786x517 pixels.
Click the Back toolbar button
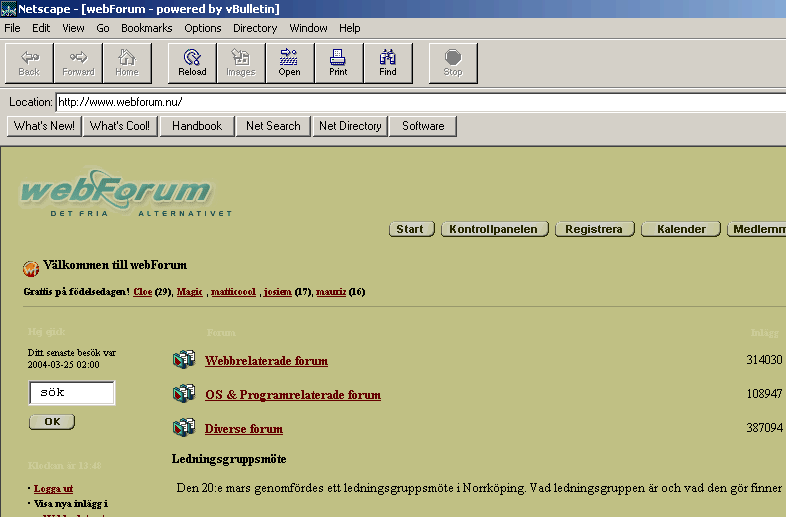click(29, 63)
